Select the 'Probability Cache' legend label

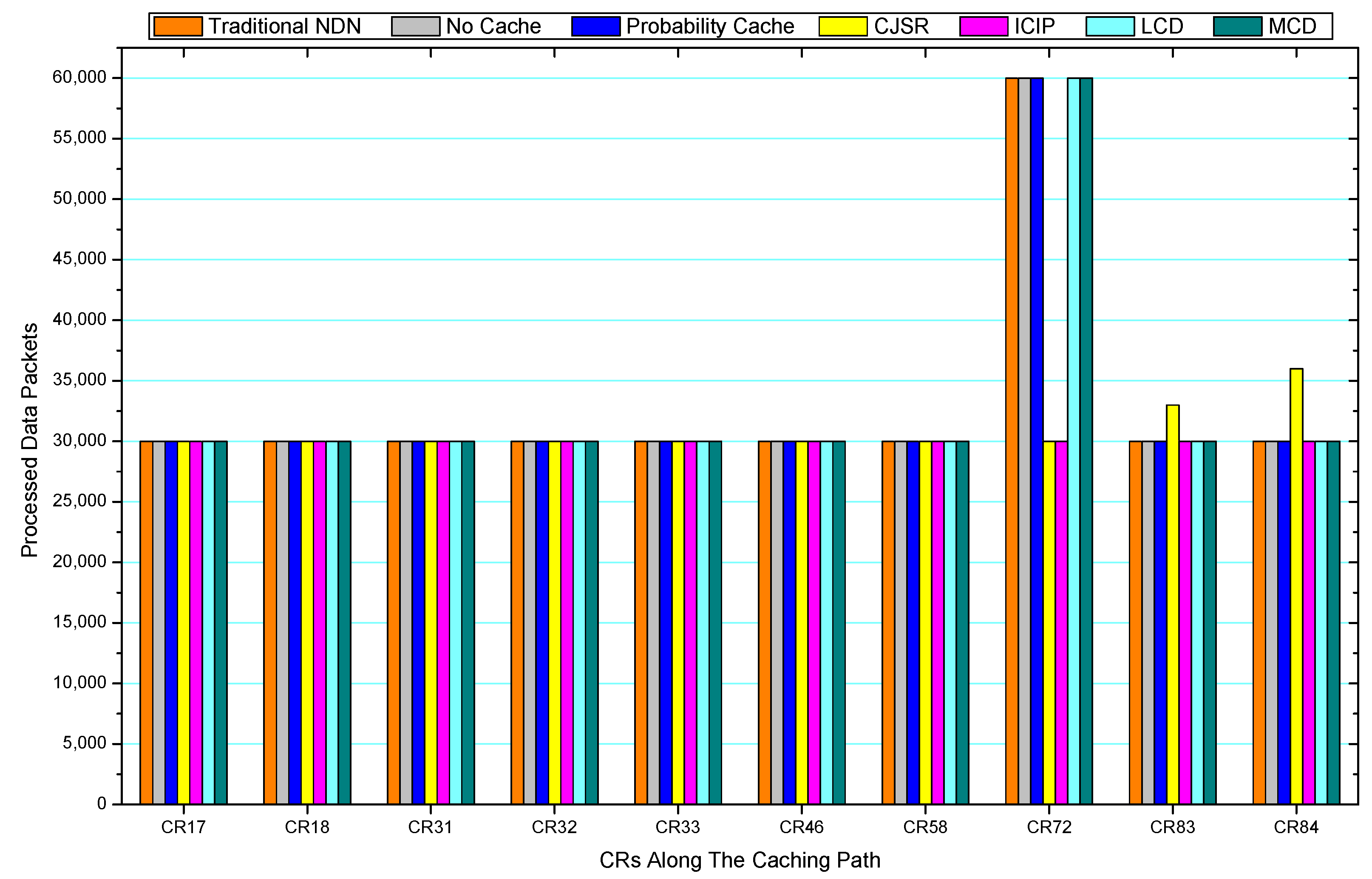(710, 26)
